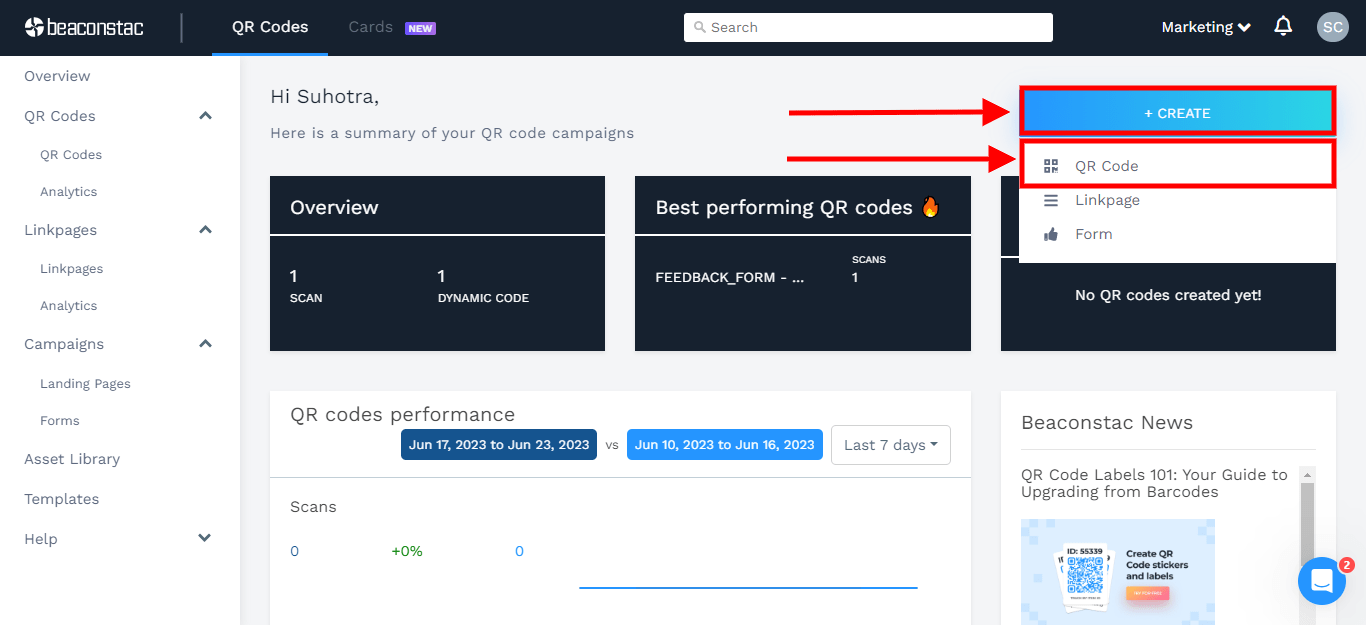
Task: Open the chat support bubble
Action: click(1321, 580)
